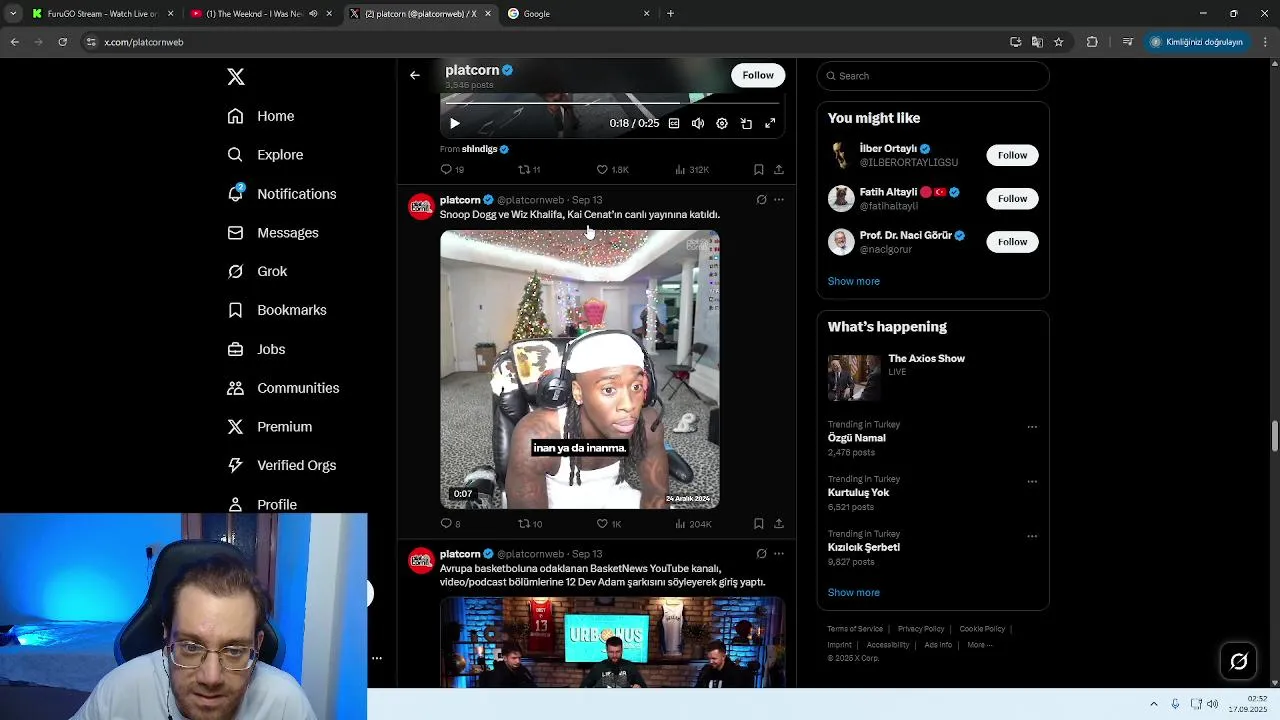Go to Home in the sidebar

(x=260, y=116)
